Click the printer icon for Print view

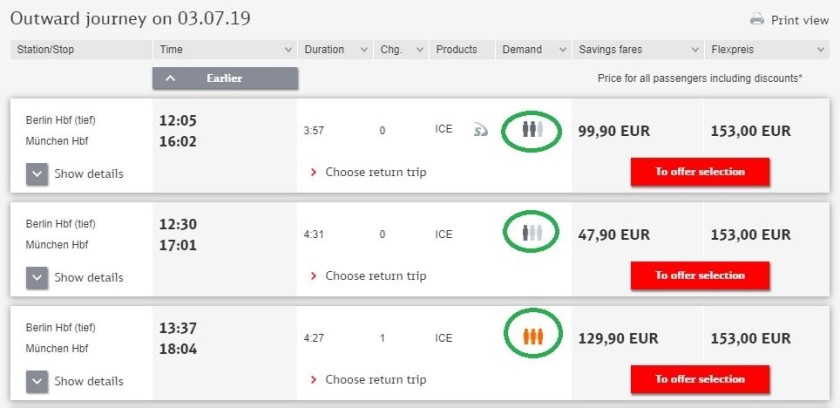757,19
